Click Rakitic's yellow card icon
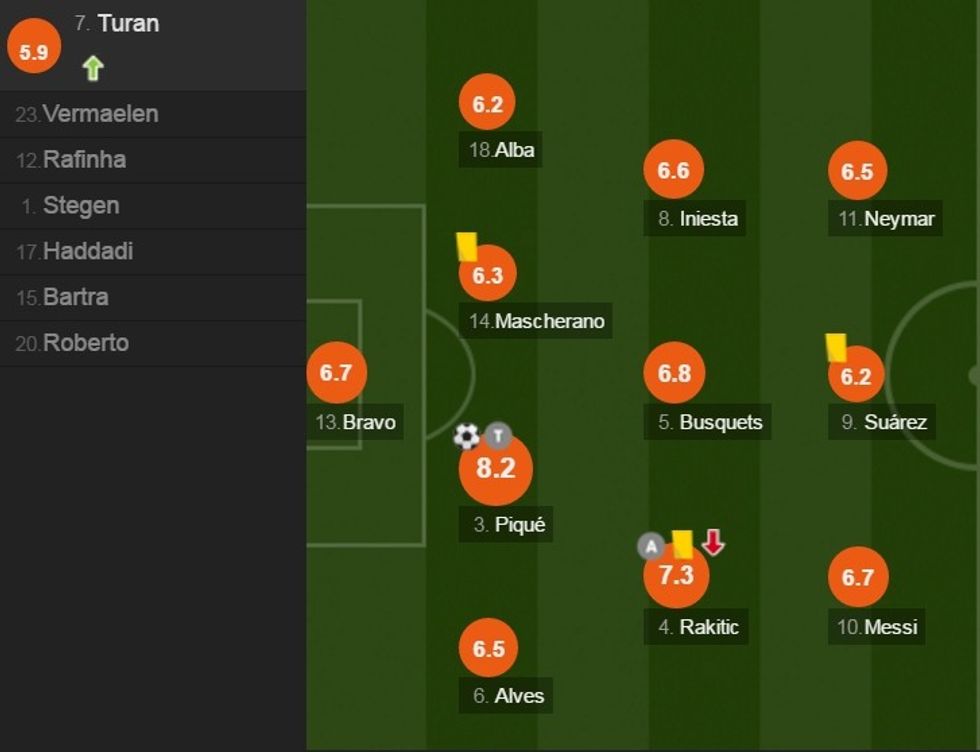980x752 pixels. click(683, 544)
